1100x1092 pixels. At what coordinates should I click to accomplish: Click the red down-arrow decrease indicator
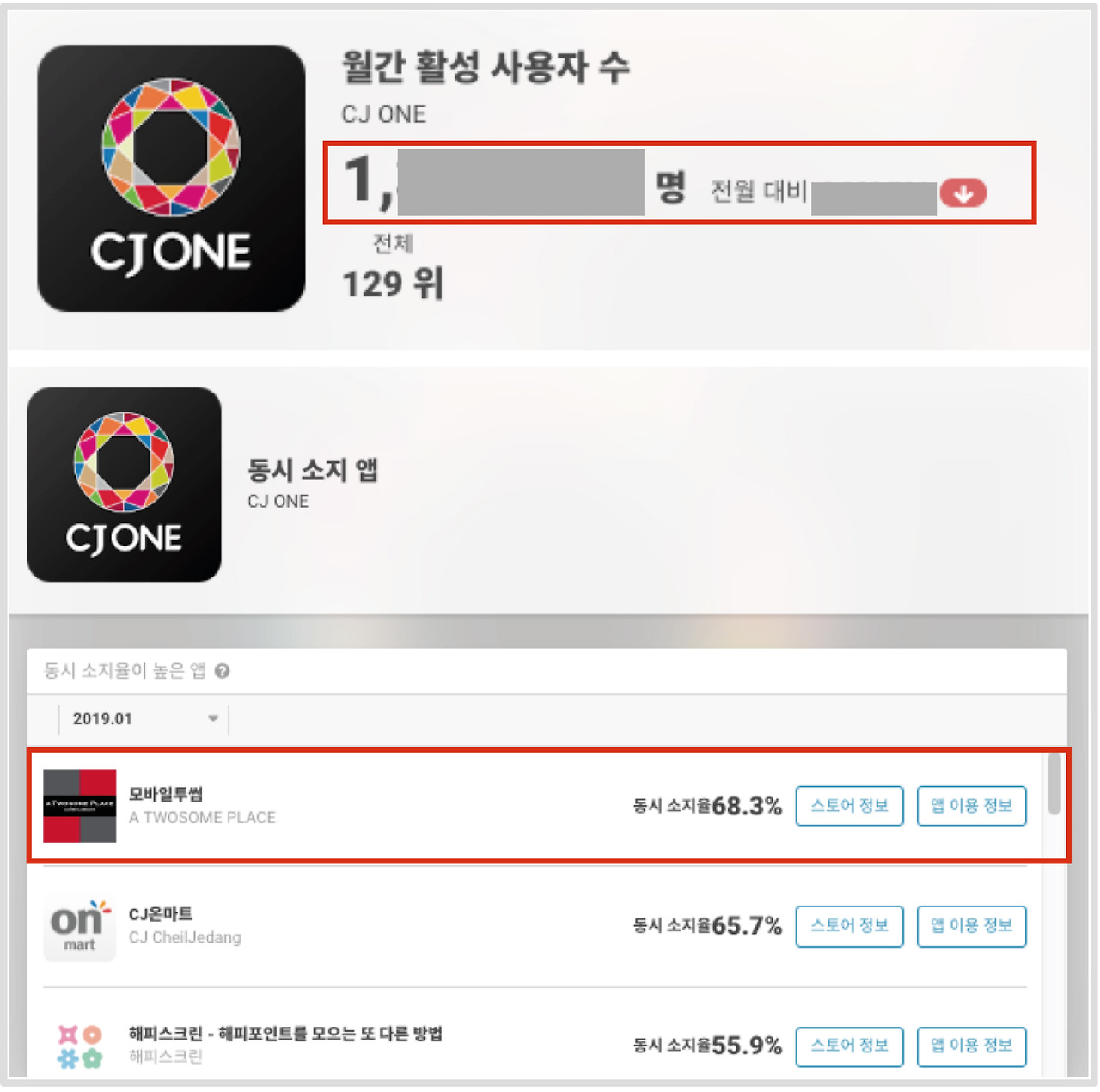(962, 193)
